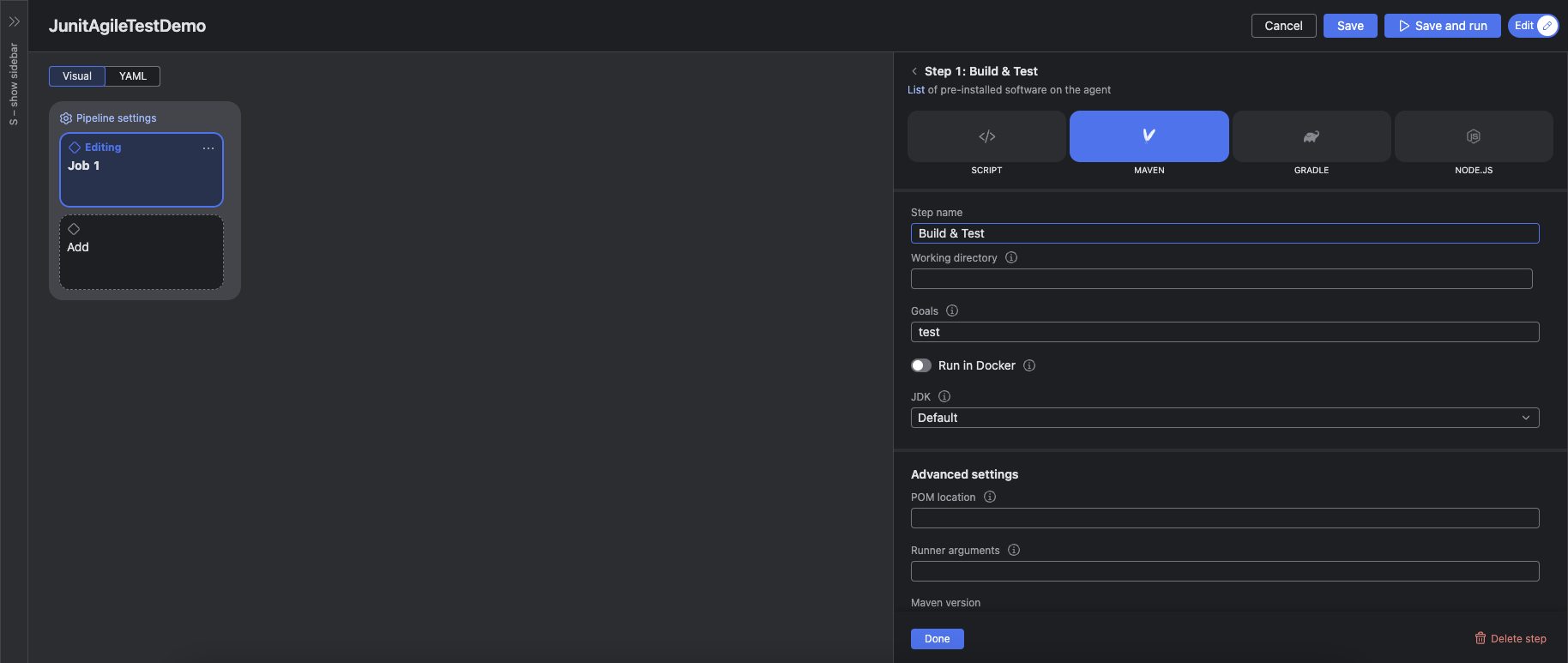
Task: Expand the sidebar with double chevron
Action: tap(14, 21)
